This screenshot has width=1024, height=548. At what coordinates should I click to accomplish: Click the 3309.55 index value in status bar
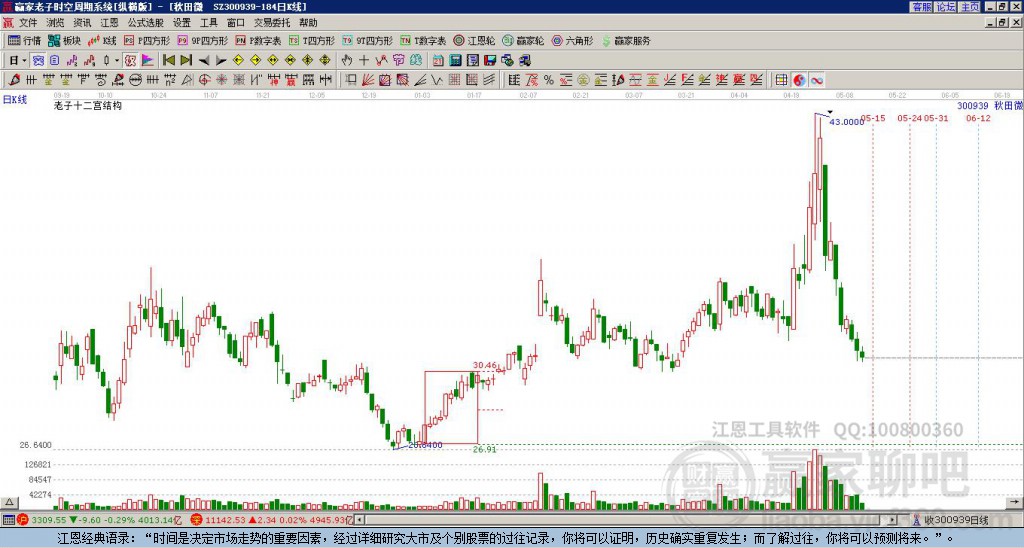pyautogui.click(x=48, y=520)
